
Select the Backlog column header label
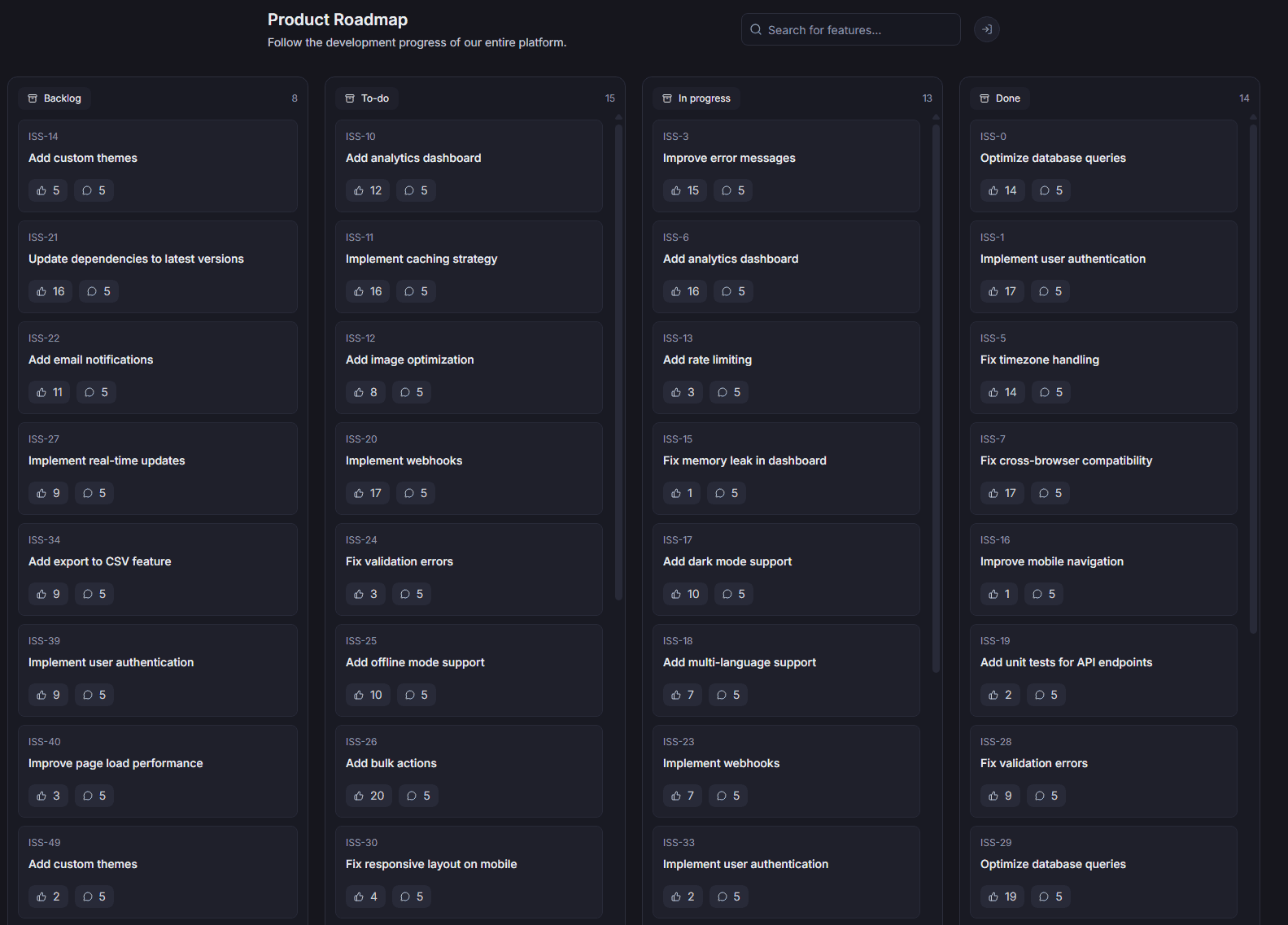pos(63,98)
